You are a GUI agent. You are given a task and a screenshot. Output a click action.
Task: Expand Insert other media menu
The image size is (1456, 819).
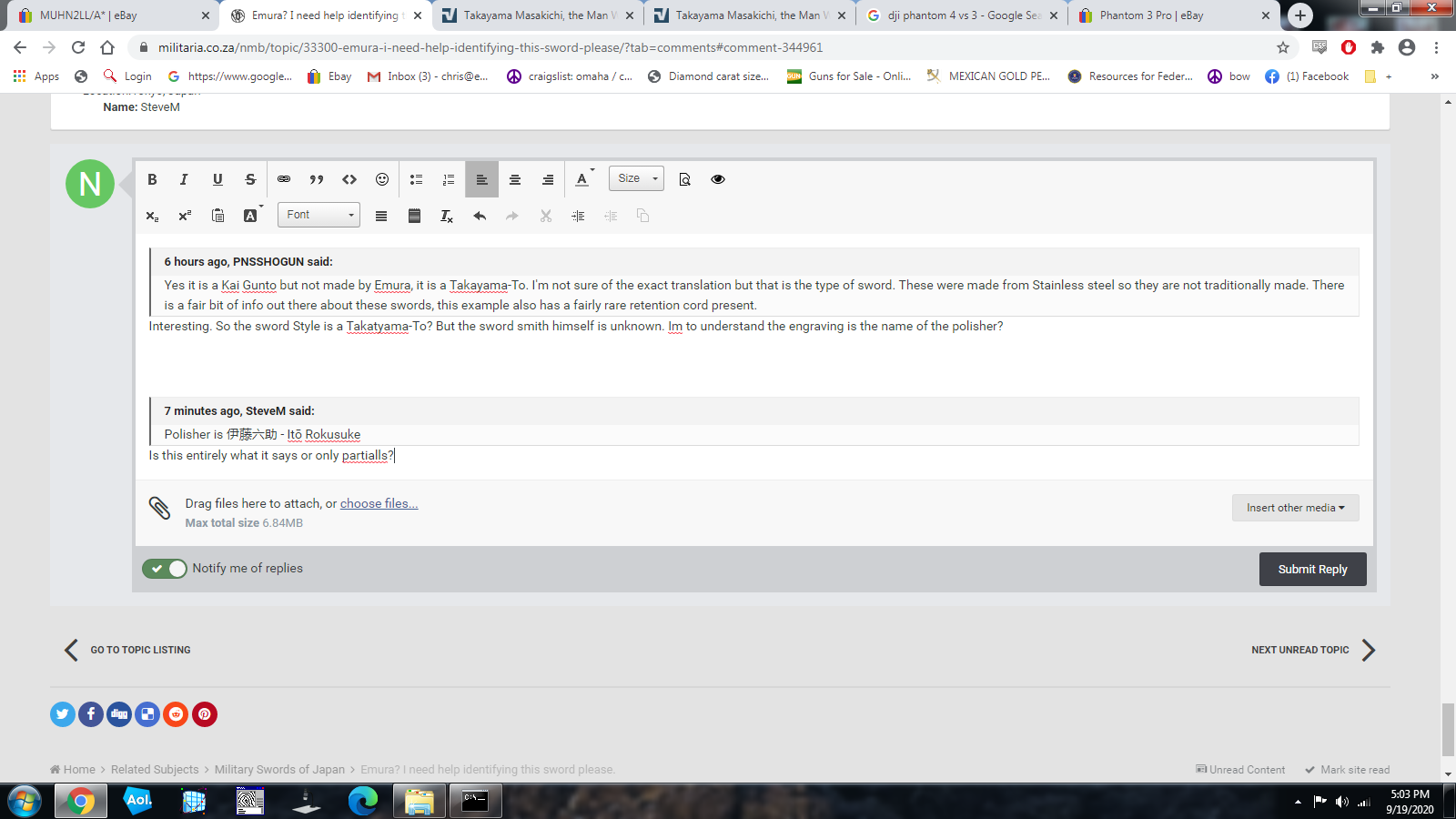[x=1295, y=508]
